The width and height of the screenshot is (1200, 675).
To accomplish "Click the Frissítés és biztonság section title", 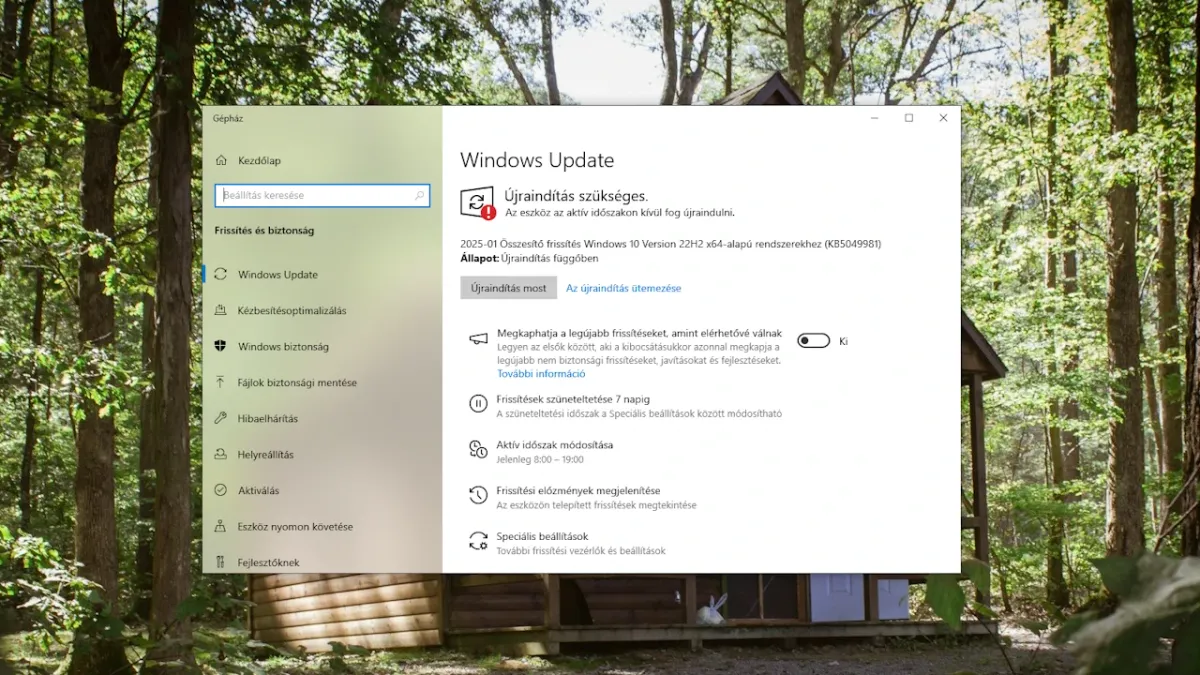I will click(x=264, y=230).
